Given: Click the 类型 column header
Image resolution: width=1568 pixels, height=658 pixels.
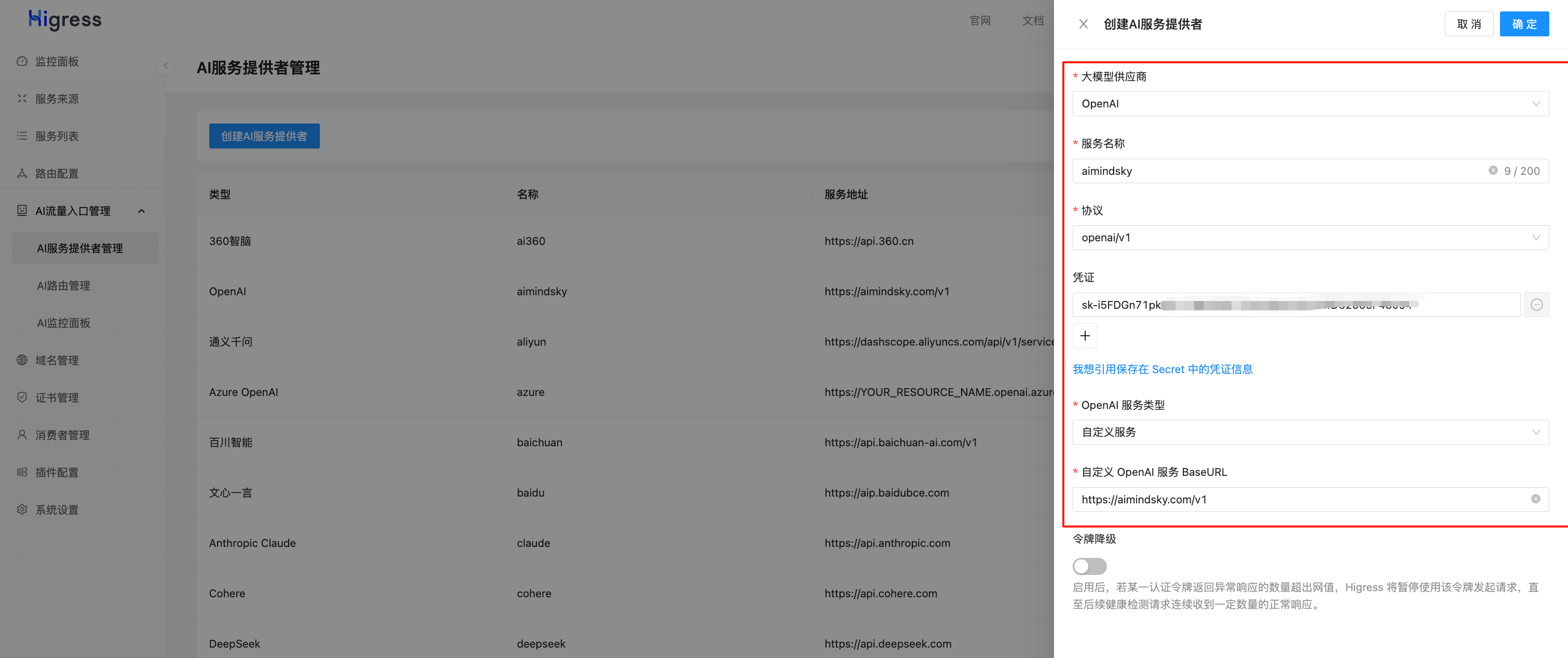Looking at the screenshot, I should (220, 195).
